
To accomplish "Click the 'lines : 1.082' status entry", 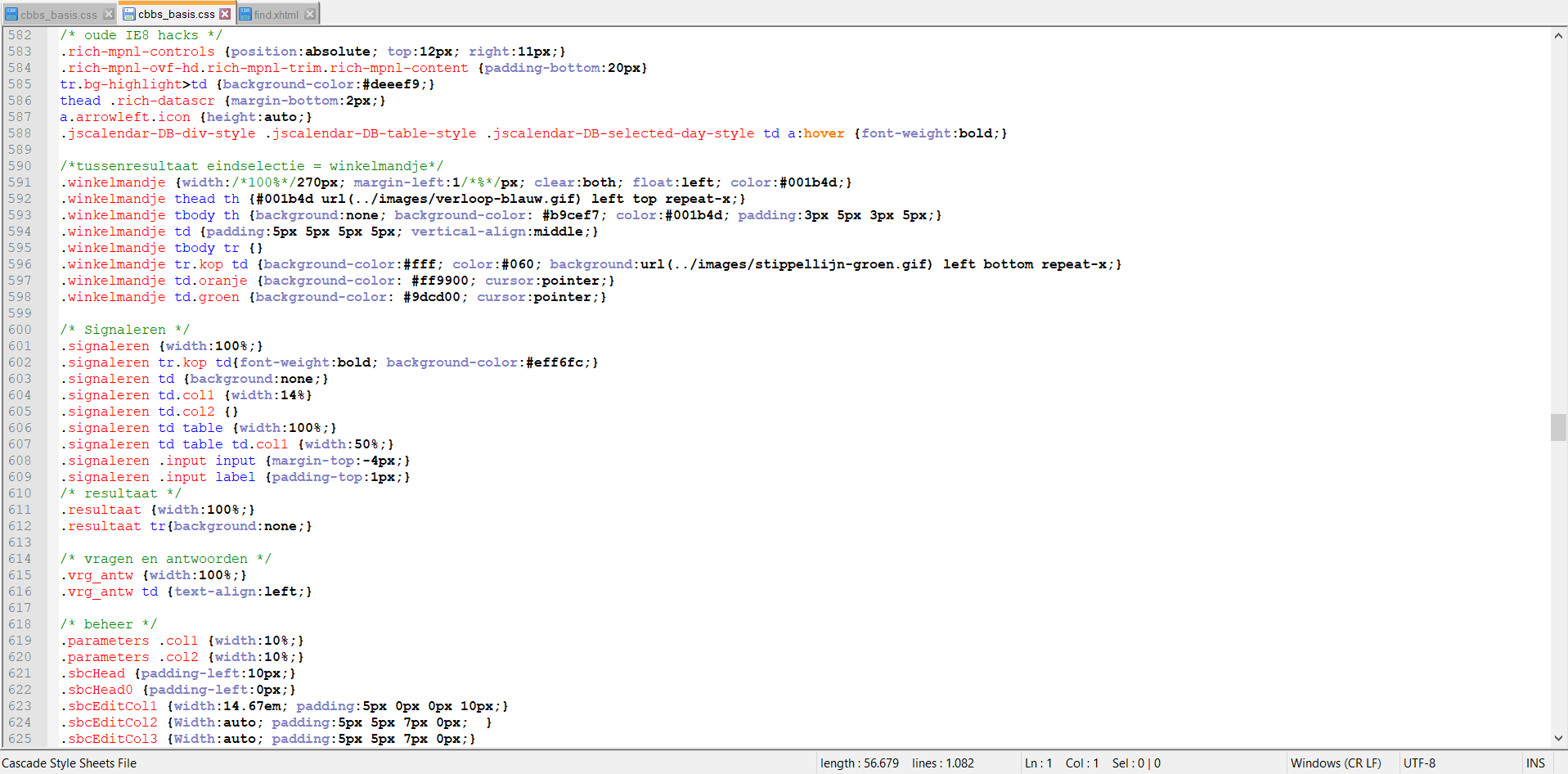I will click(943, 763).
